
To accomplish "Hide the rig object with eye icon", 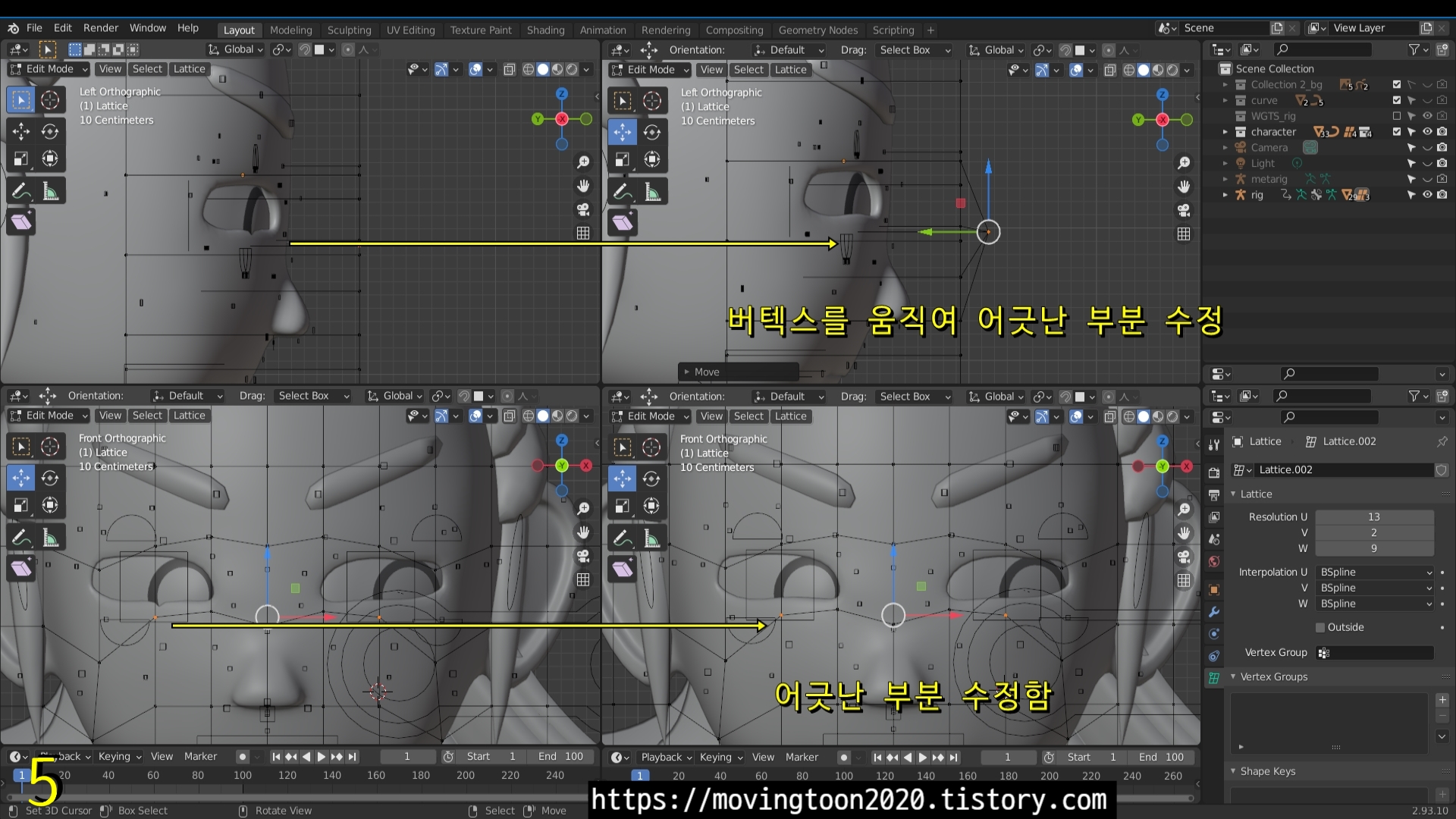I will (x=1427, y=195).
